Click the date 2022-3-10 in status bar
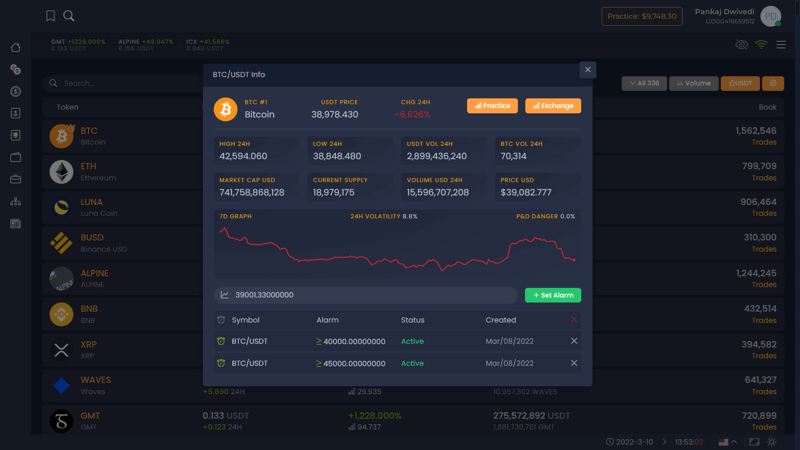Image resolution: width=800 pixels, height=450 pixels. 634,442
